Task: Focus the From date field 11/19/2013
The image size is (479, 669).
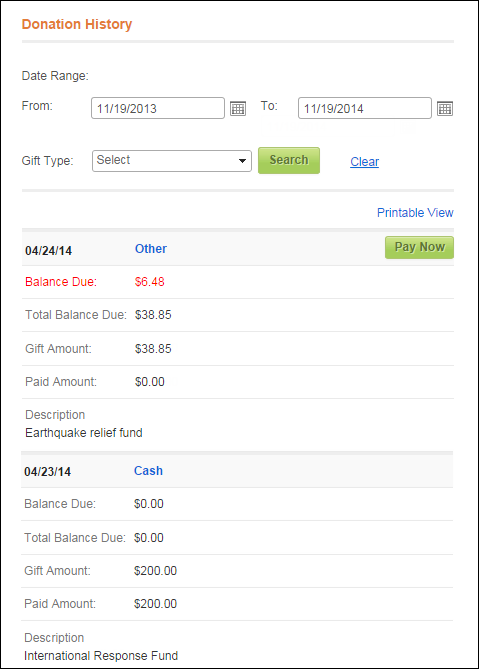Action: click(158, 108)
